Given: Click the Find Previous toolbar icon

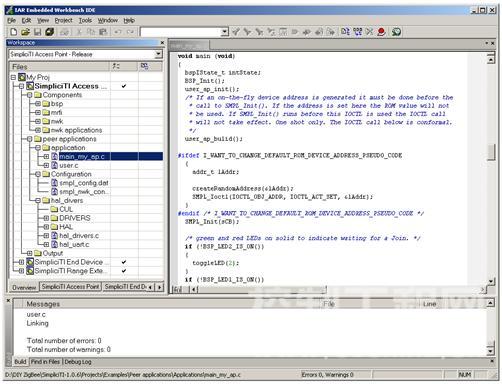Looking at the screenshot, I should click(x=236, y=32).
